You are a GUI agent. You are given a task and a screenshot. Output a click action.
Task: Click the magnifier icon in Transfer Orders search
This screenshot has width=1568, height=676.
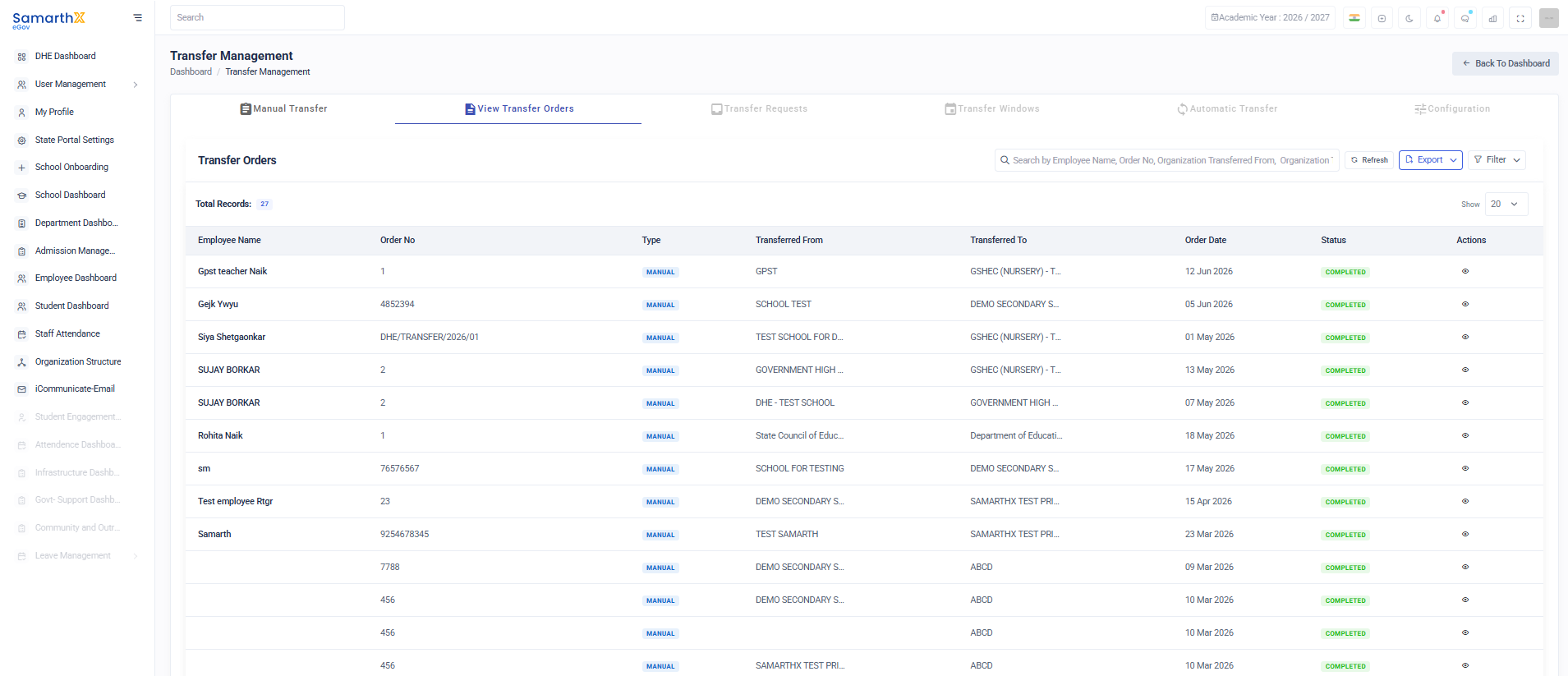click(x=1005, y=160)
